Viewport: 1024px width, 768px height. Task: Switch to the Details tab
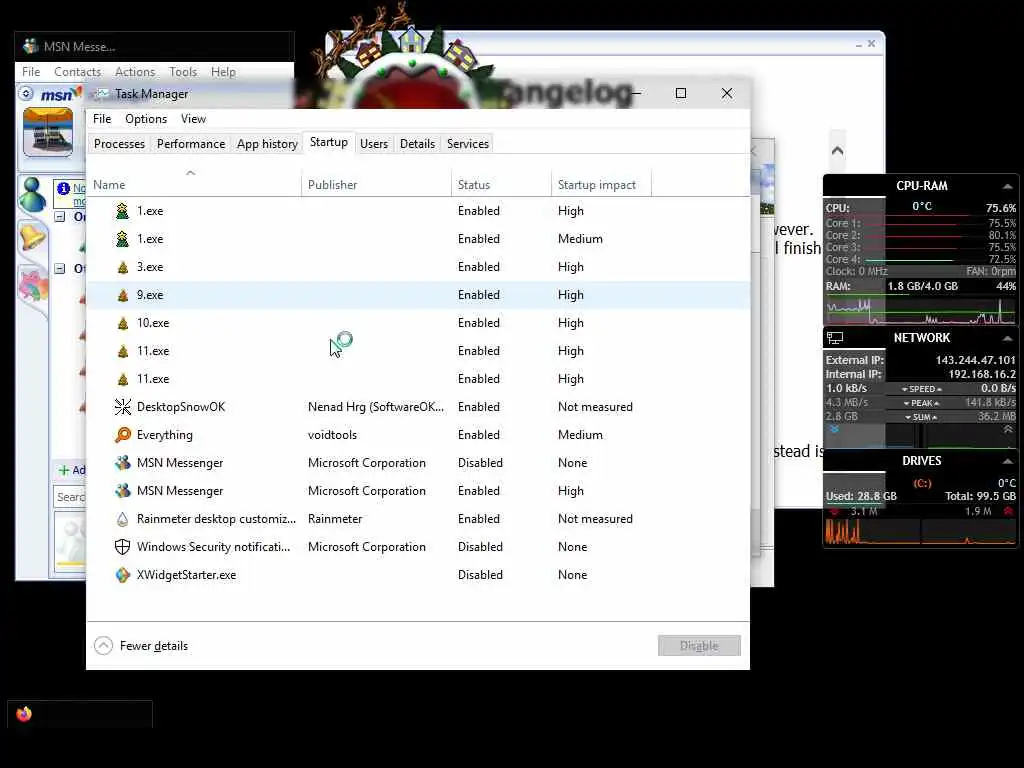pos(417,144)
